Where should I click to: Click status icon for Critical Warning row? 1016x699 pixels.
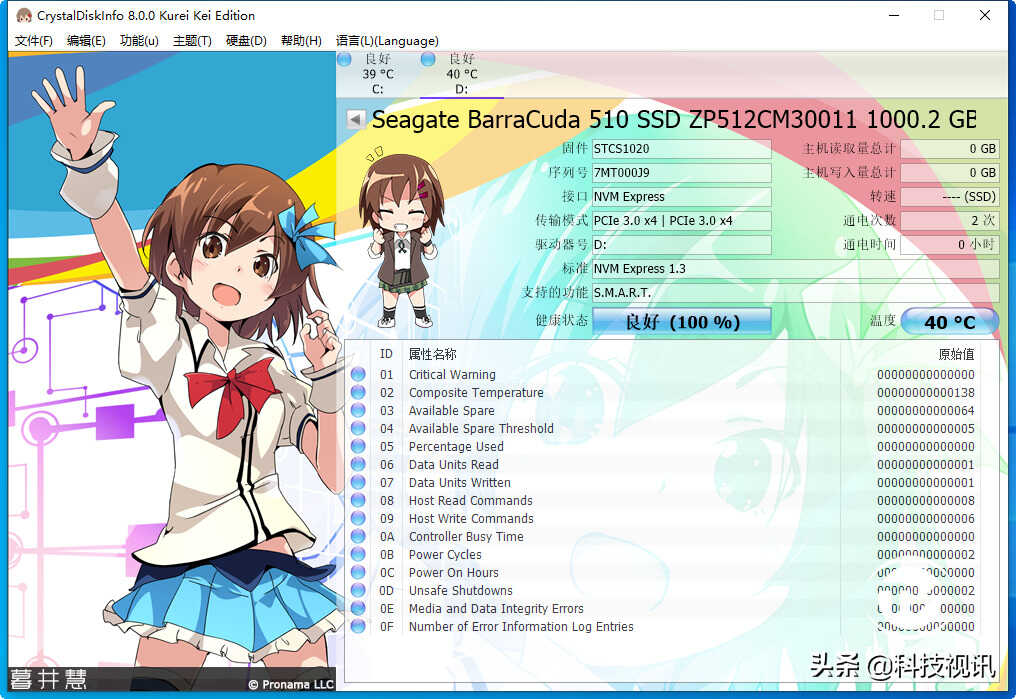[358, 374]
